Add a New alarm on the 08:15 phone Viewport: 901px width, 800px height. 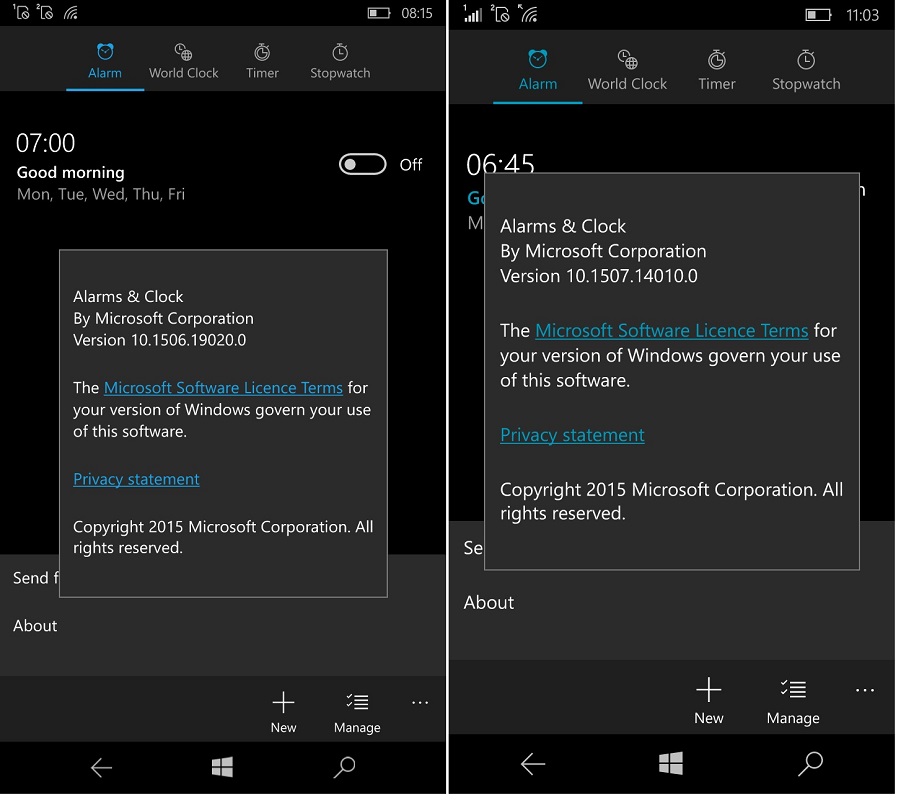[283, 712]
